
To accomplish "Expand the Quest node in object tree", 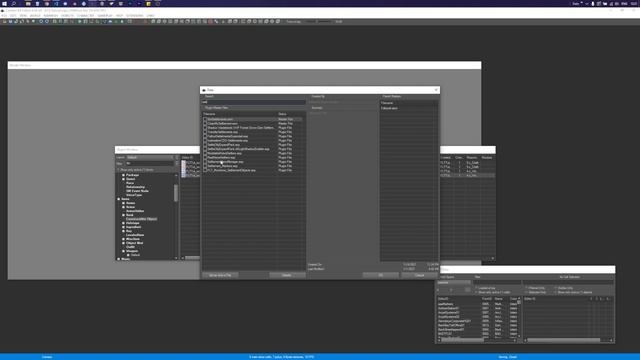I will click(123, 179).
